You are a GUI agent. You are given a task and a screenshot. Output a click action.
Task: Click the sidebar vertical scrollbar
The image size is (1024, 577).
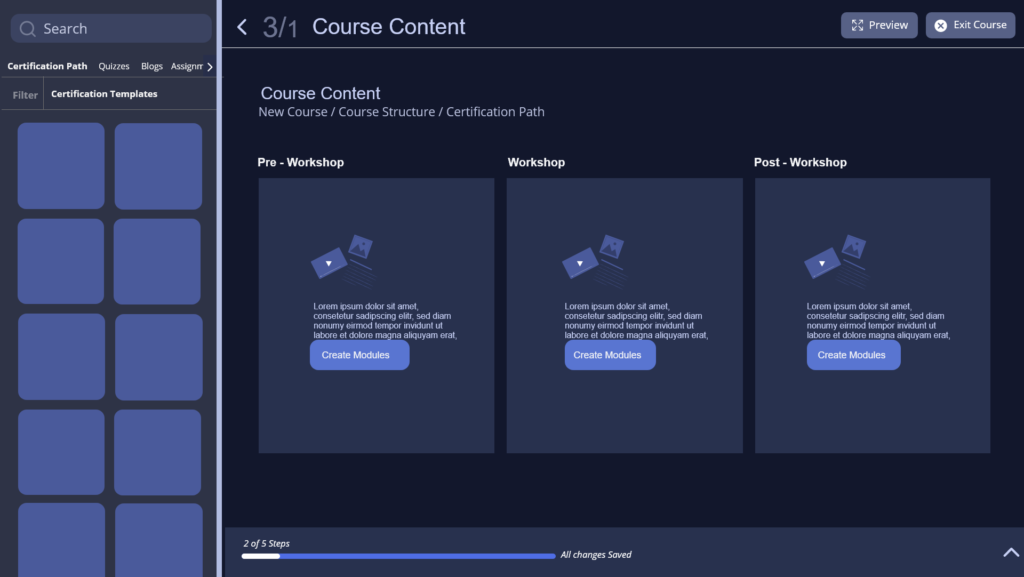point(219,288)
